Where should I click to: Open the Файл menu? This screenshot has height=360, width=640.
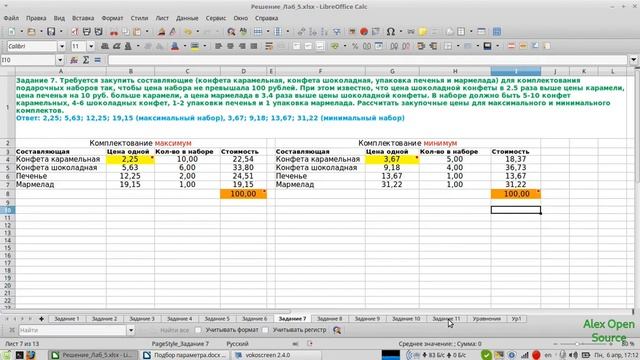(11, 18)
